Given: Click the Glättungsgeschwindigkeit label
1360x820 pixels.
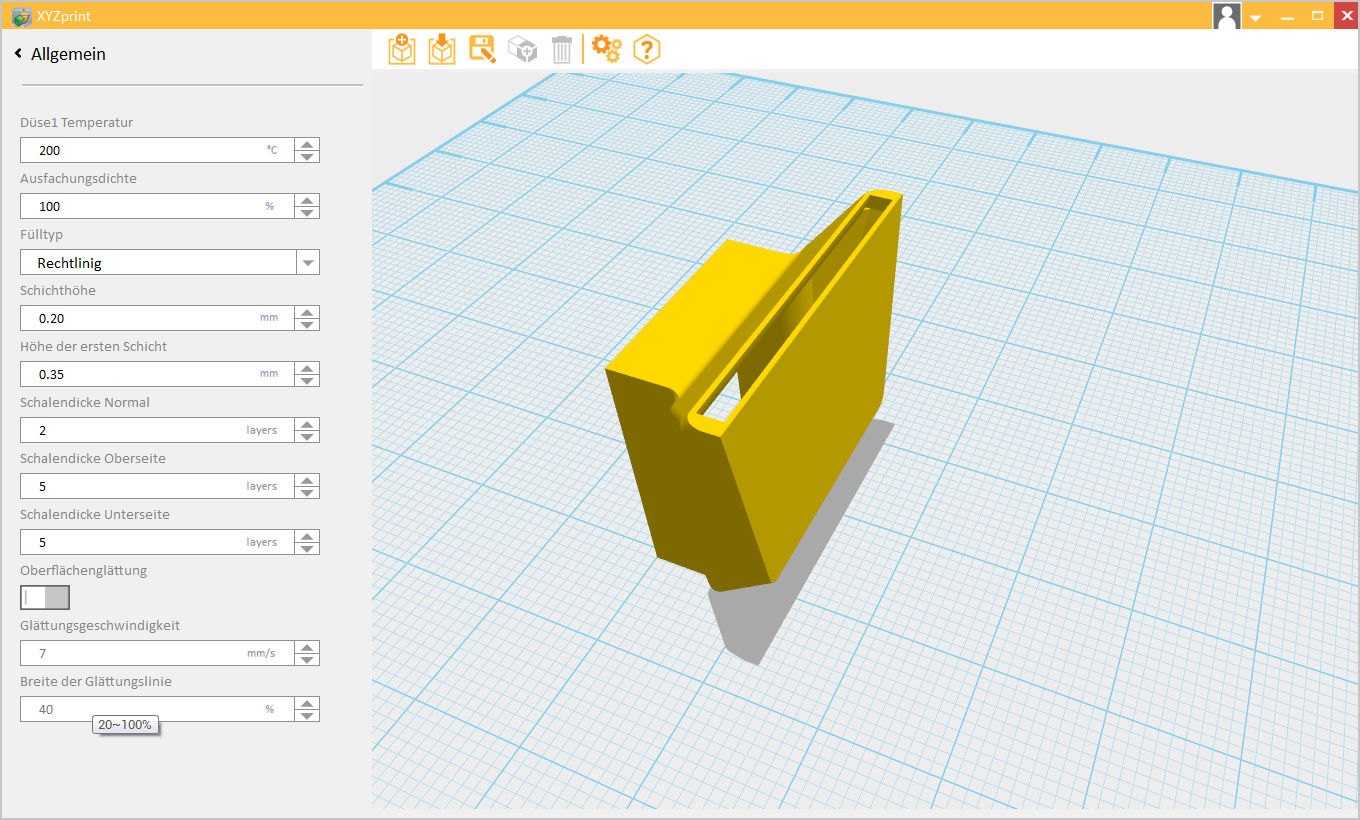Looking at the screenshot, I should 100,625.
